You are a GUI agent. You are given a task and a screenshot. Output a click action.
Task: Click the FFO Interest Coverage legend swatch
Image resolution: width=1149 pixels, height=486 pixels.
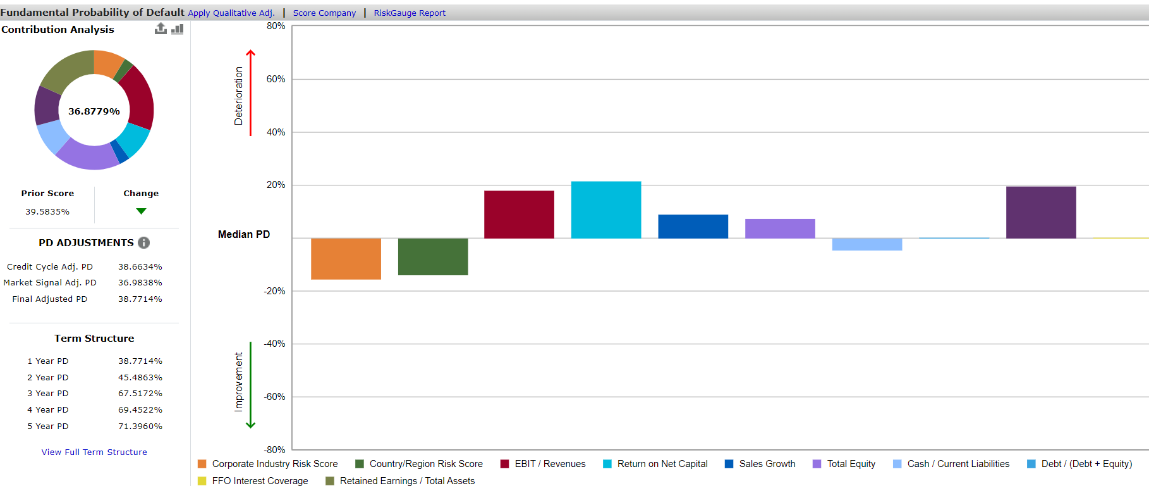pos(203,481)
